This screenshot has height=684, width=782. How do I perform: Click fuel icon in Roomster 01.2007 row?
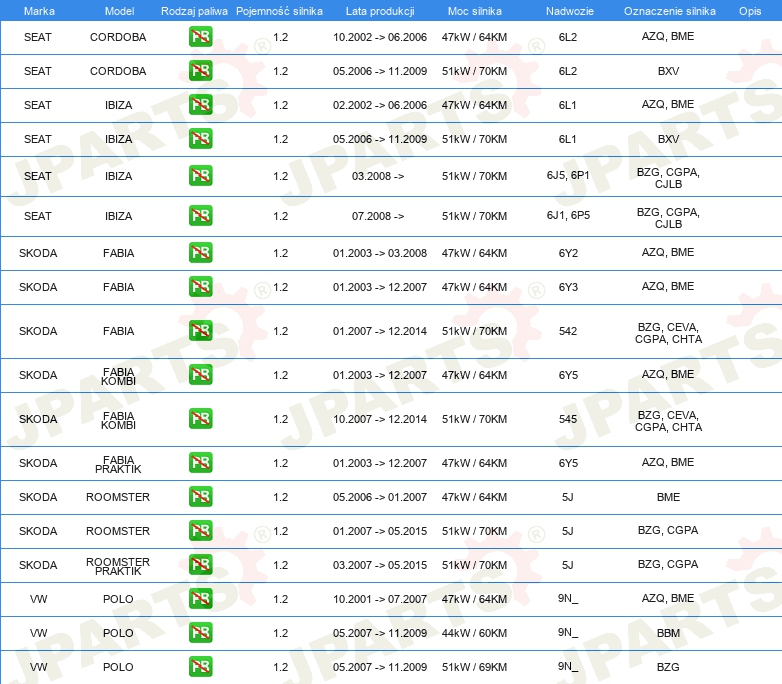(200, 530)
